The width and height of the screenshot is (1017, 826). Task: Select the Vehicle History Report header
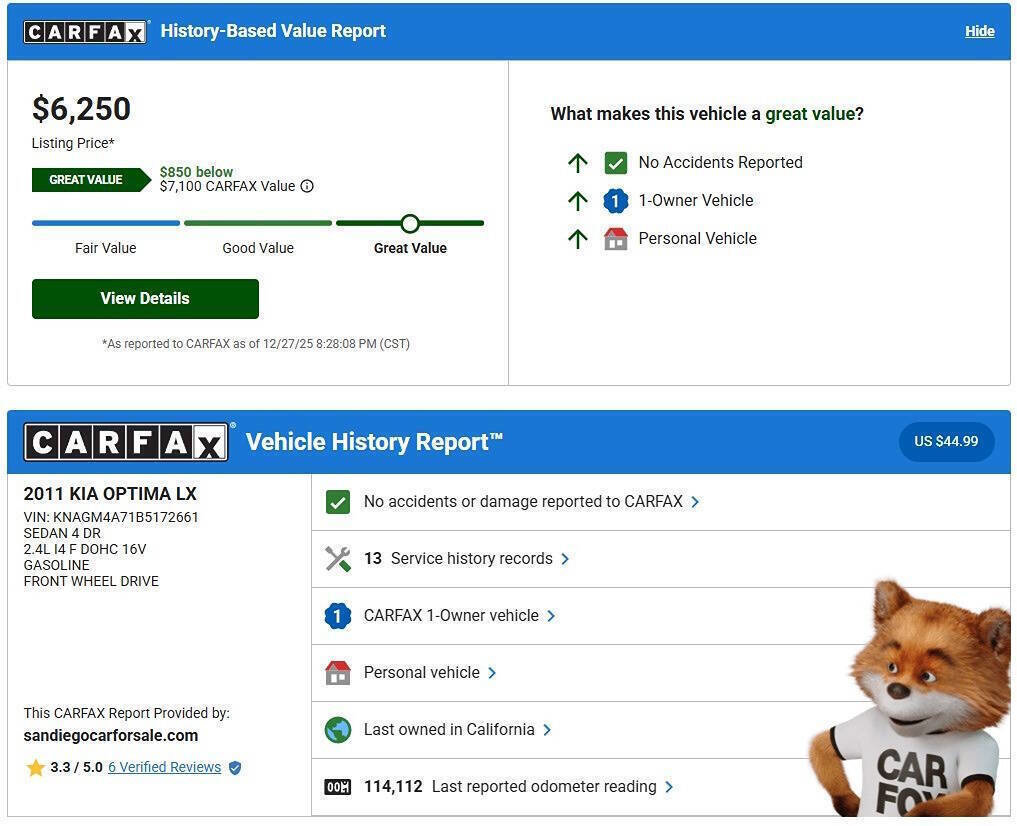tap(374, 441)
